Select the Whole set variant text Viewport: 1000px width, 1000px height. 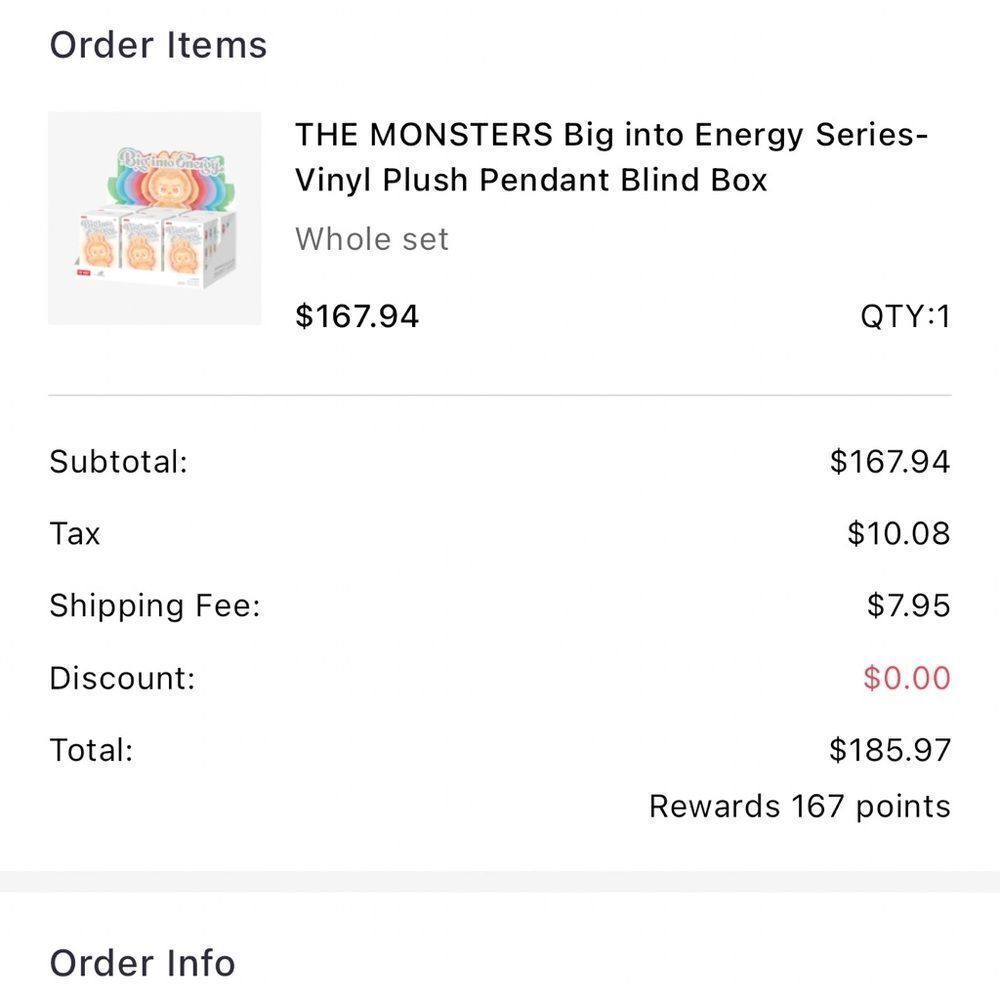(372, 239)
